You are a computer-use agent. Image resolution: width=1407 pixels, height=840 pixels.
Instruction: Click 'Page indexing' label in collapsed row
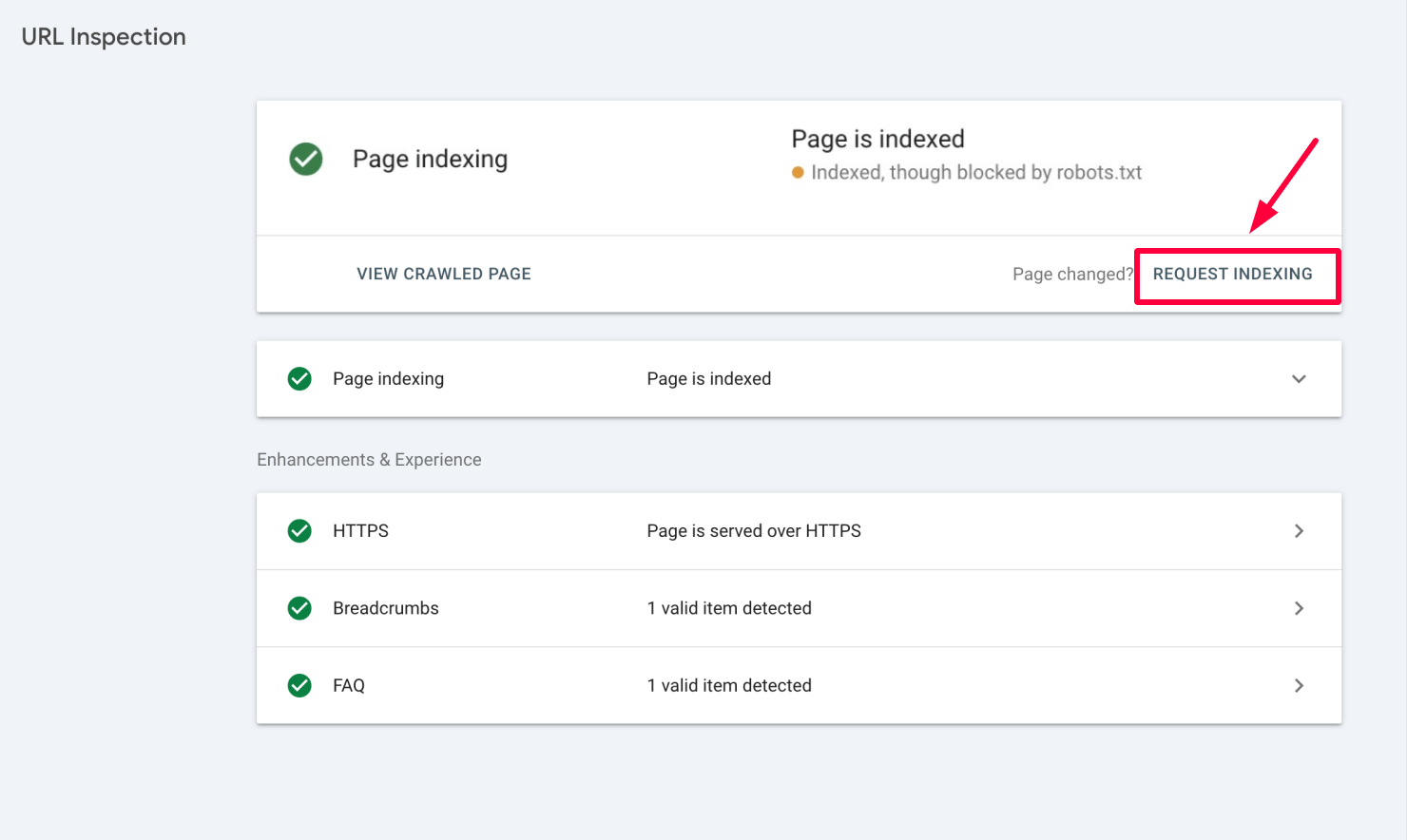(x=388, y=379)
